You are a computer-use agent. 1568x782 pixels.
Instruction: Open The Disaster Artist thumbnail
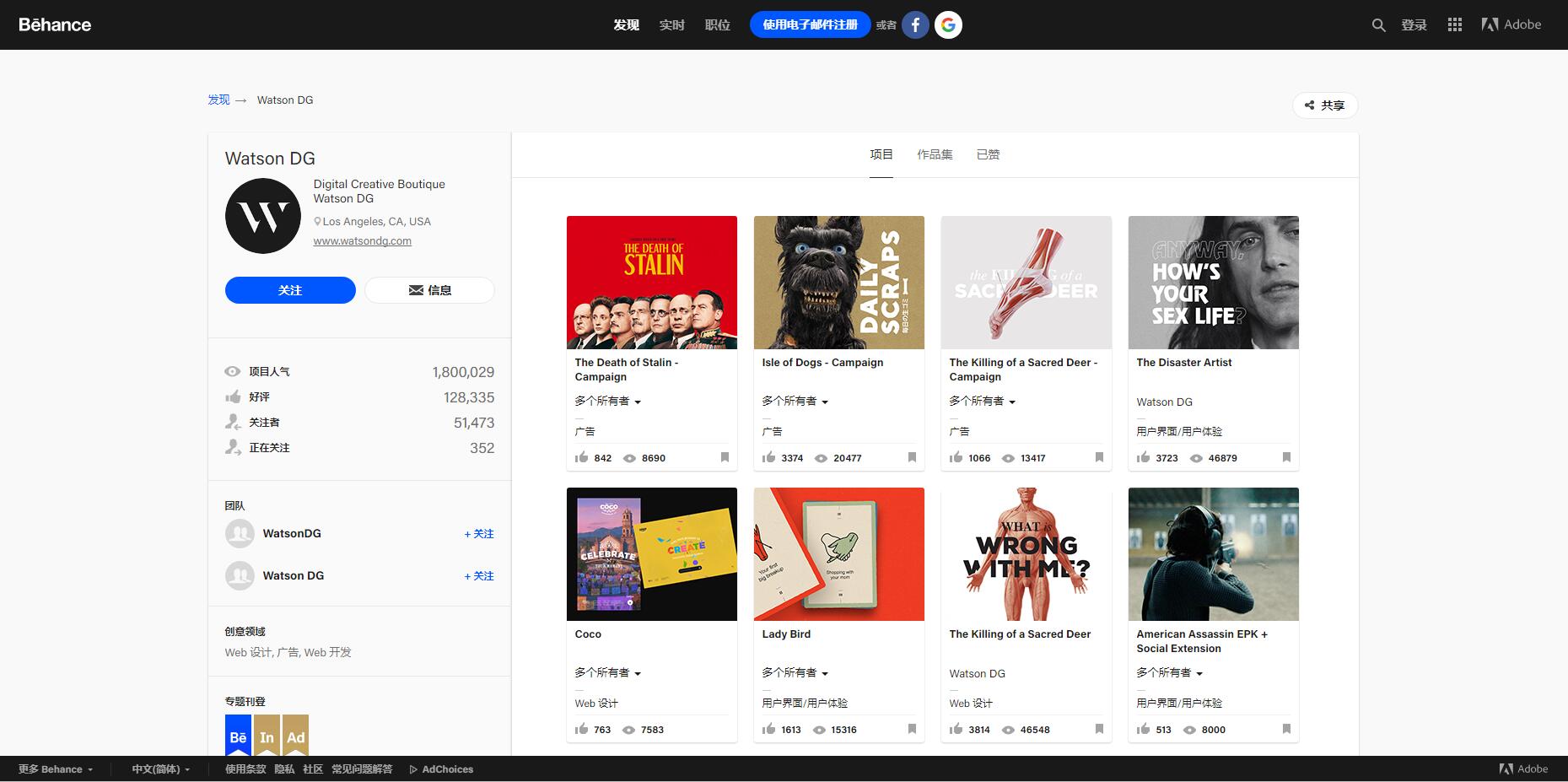[1214, 283]
